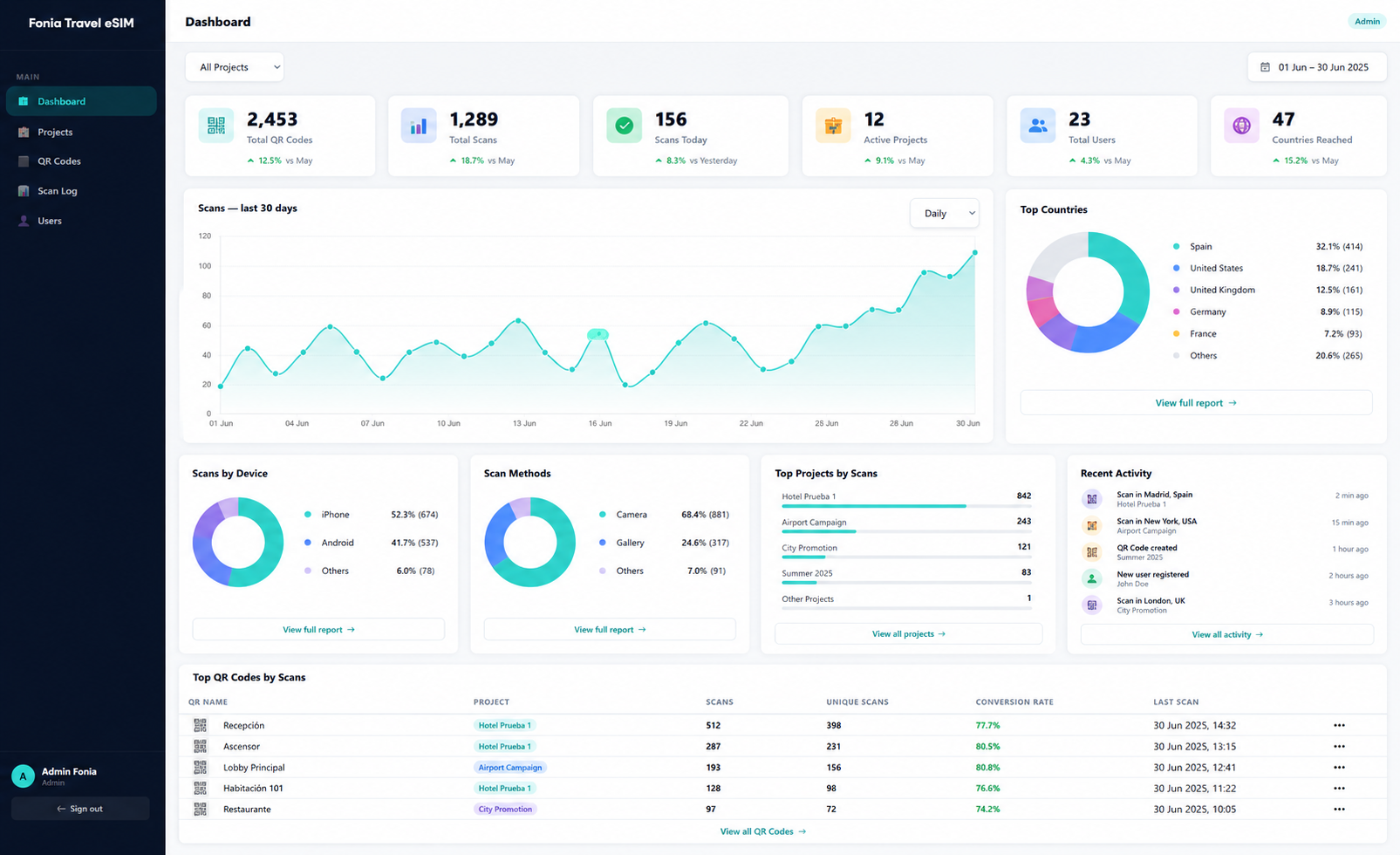Image resolution: width=1400 pixels, height=855 pixels.
Task: Click the Sign out button
Action: pyautogui.click(x=80, y=809)
